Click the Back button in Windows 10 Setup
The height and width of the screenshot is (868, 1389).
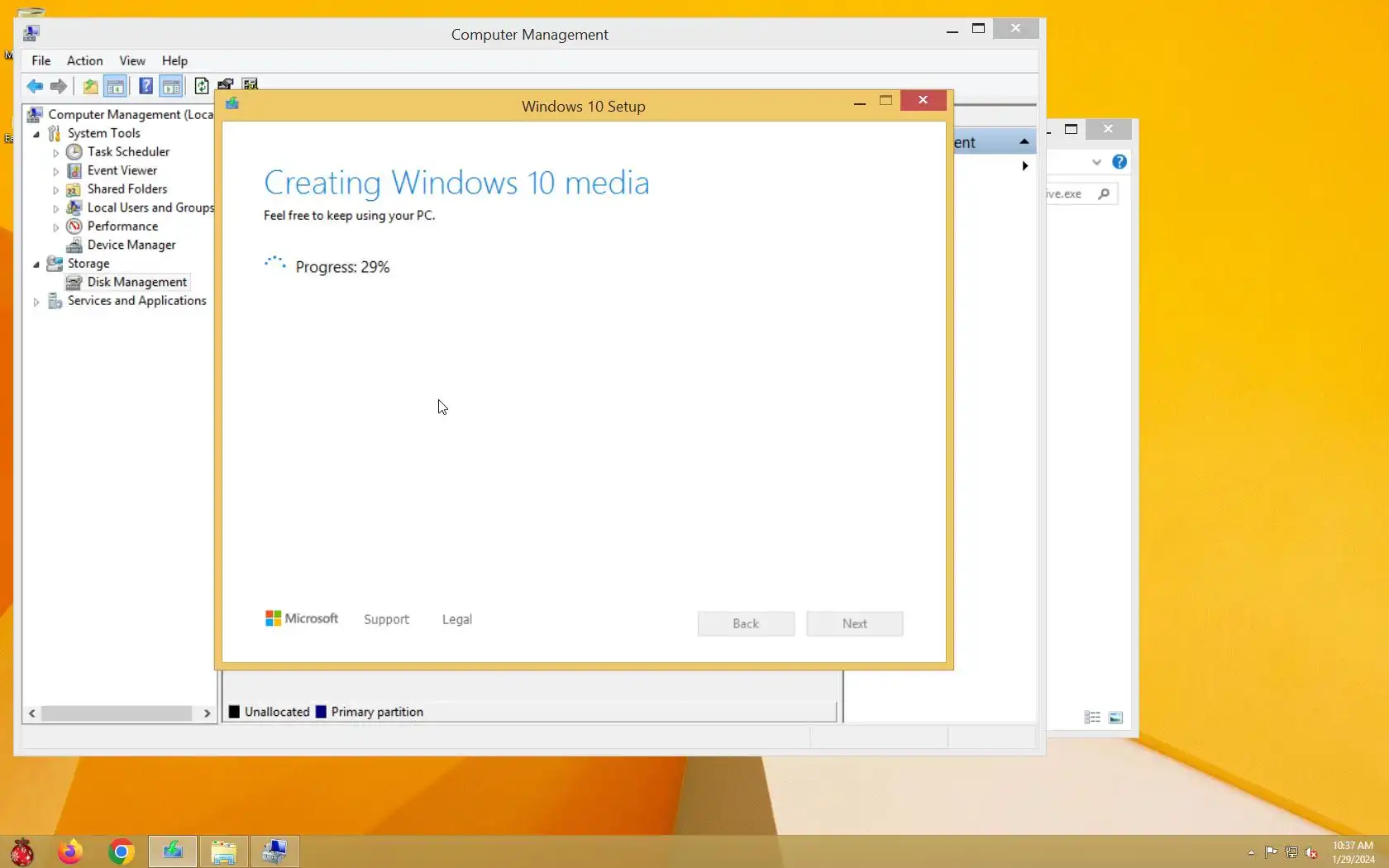pos(746,623)
